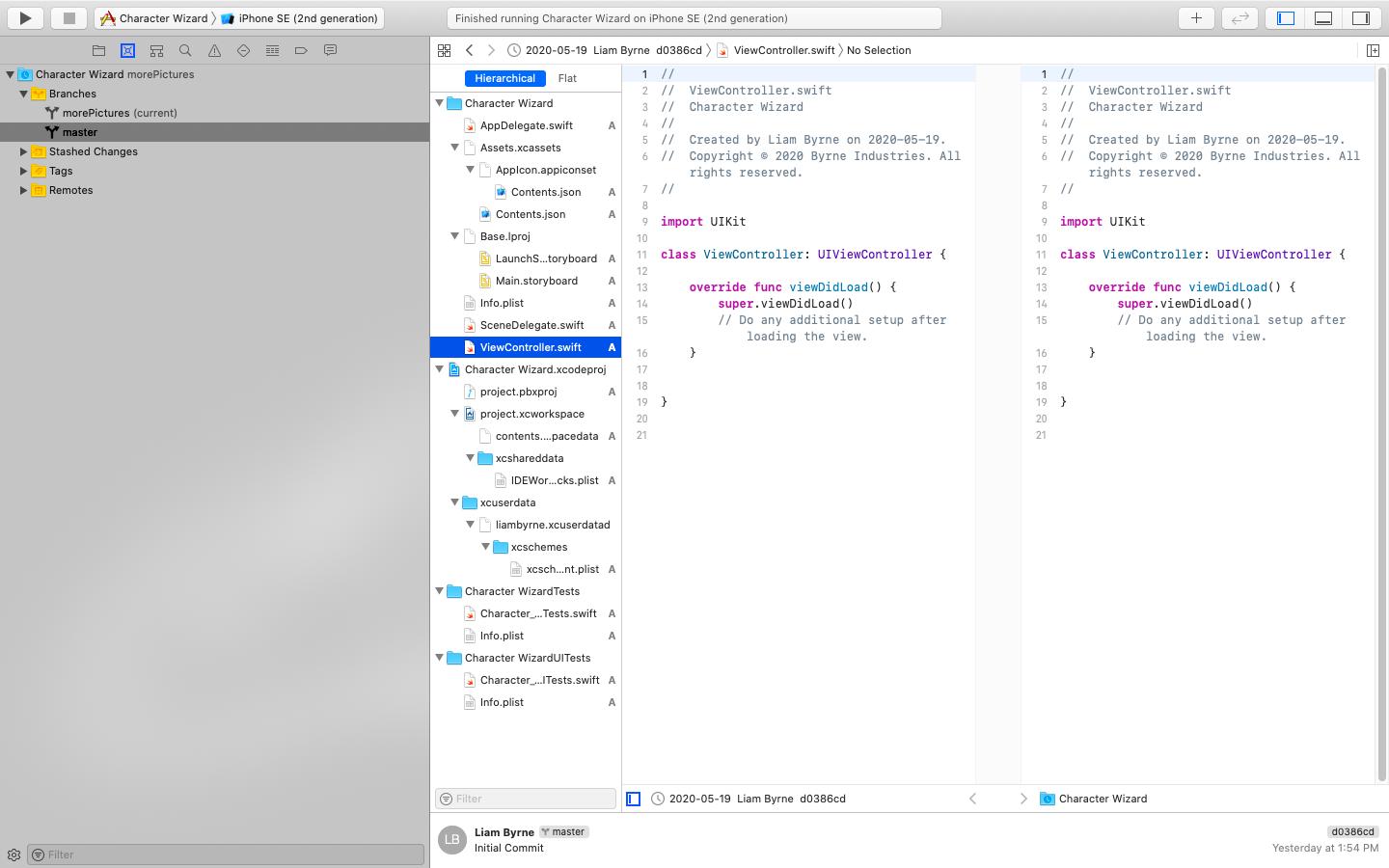
Task: Switch to Flat file view
Action: [x=567, y=78]
